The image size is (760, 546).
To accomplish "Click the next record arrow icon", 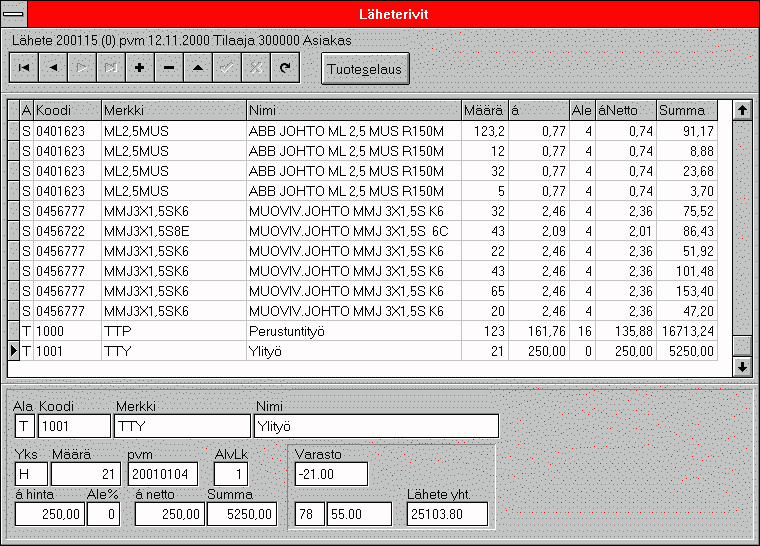I will [x=81, y=67].
